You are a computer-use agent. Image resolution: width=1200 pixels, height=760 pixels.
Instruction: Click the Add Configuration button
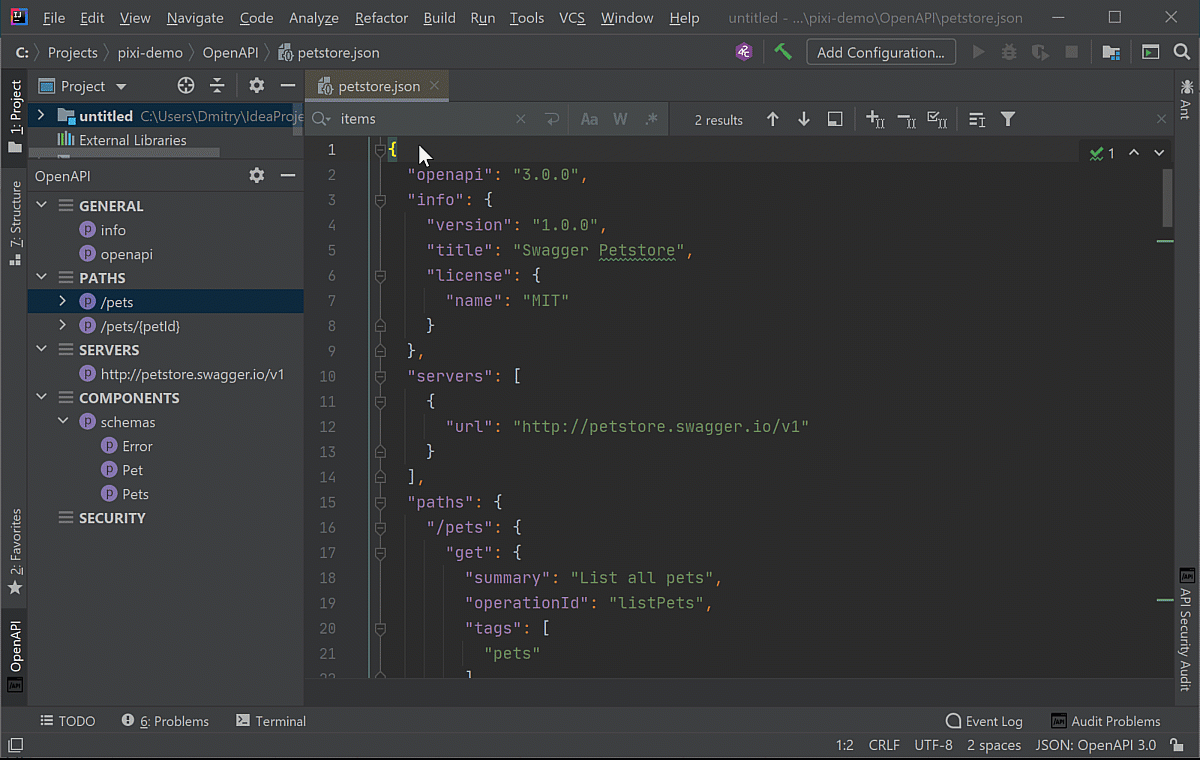[880, 52]
